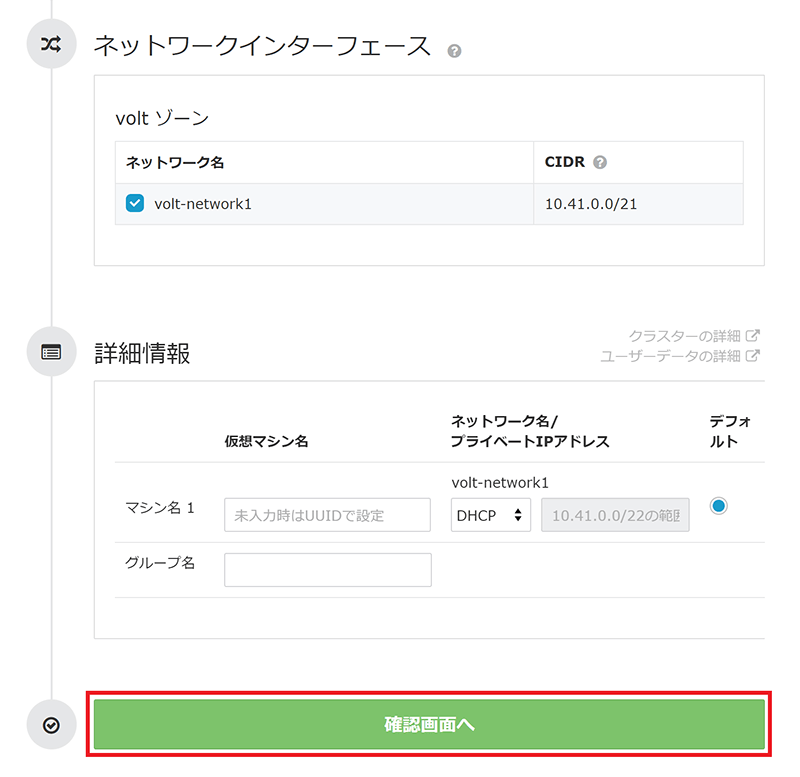Screen dimensions: 800x777
Task: Click the CIDR help question mark icon
Action: [x=600, y=162]
